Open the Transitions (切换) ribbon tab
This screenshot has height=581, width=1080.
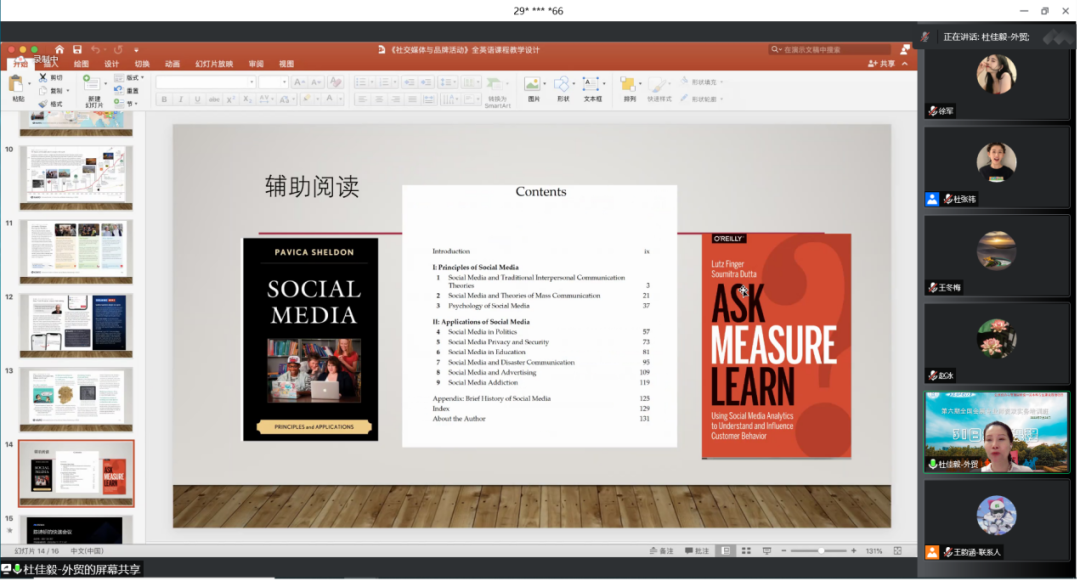tap(142, 64)
